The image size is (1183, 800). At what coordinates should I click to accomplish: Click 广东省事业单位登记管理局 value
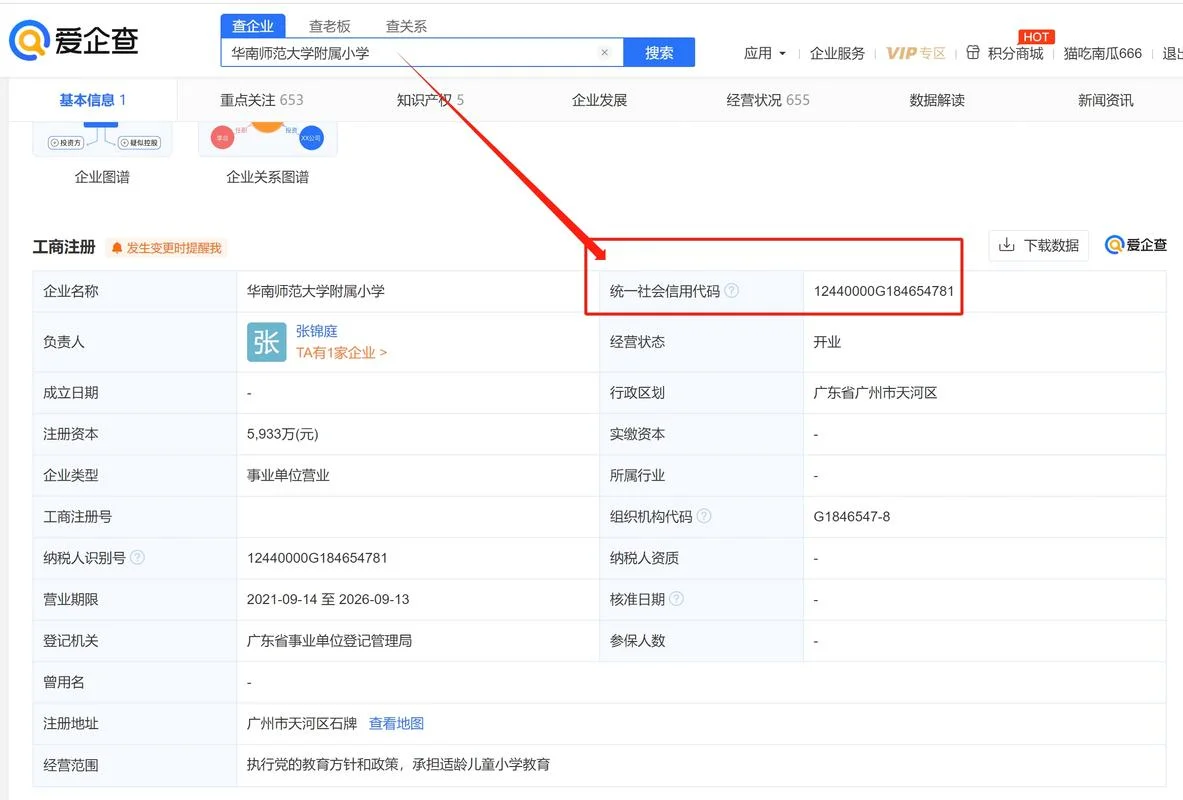[329, 641]
